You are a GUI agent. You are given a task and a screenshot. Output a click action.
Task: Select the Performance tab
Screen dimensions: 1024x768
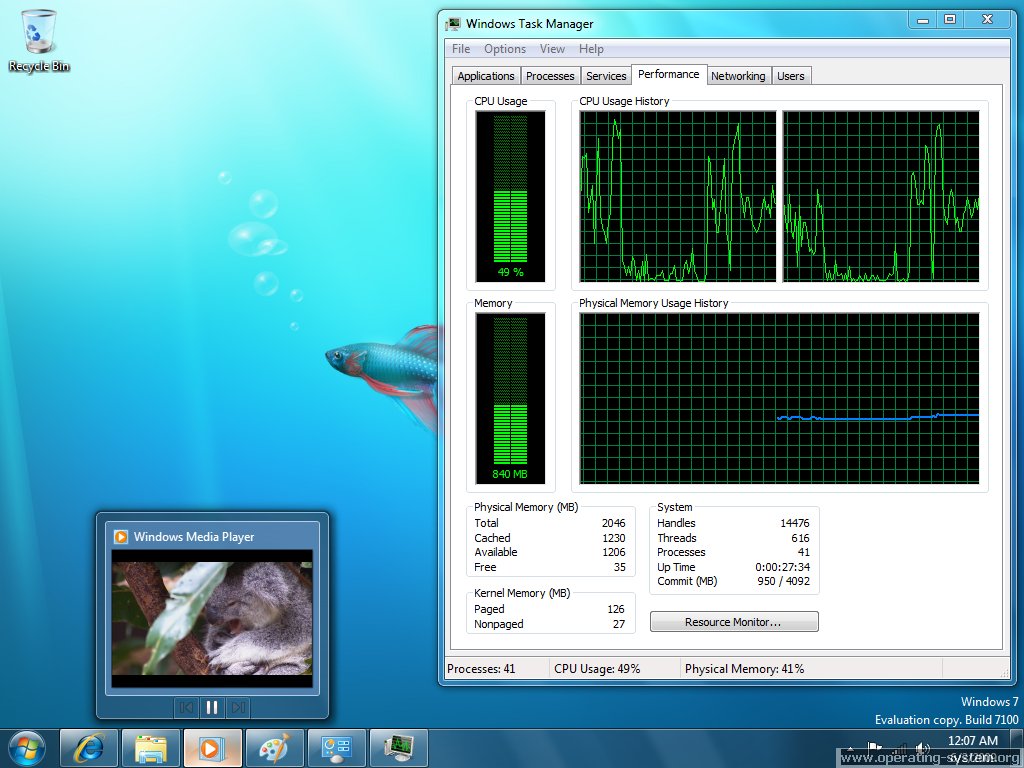669,74
